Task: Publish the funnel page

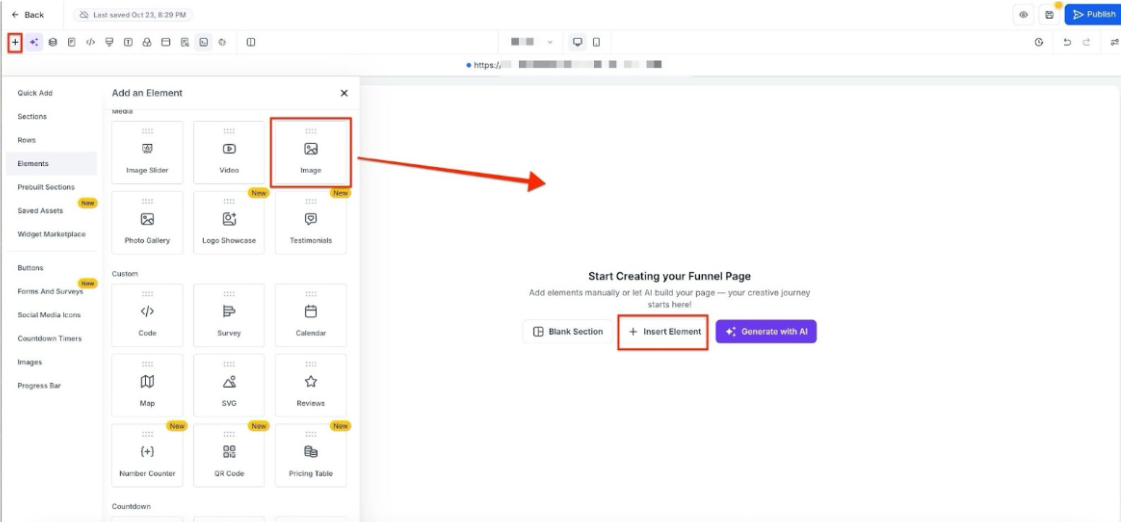Action: [1092, 15]
